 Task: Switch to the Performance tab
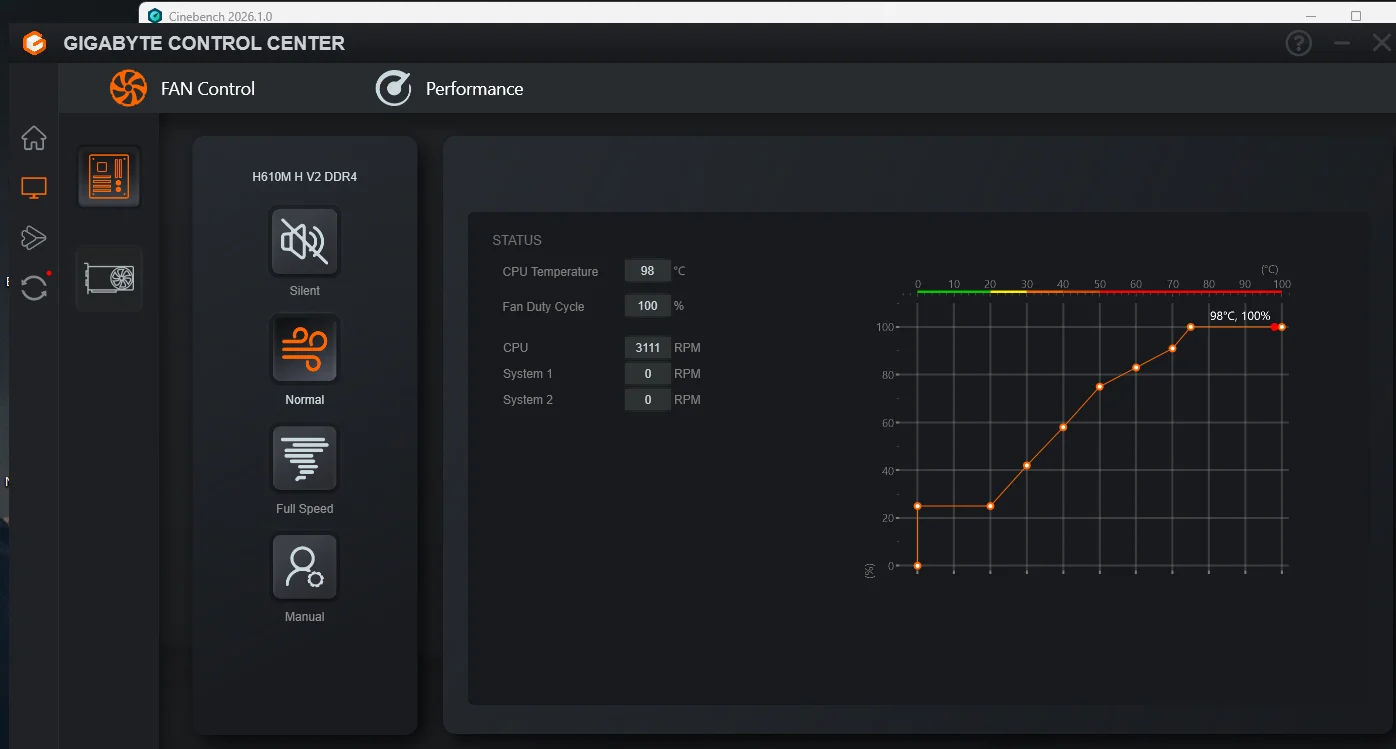(x=450, y=89)
